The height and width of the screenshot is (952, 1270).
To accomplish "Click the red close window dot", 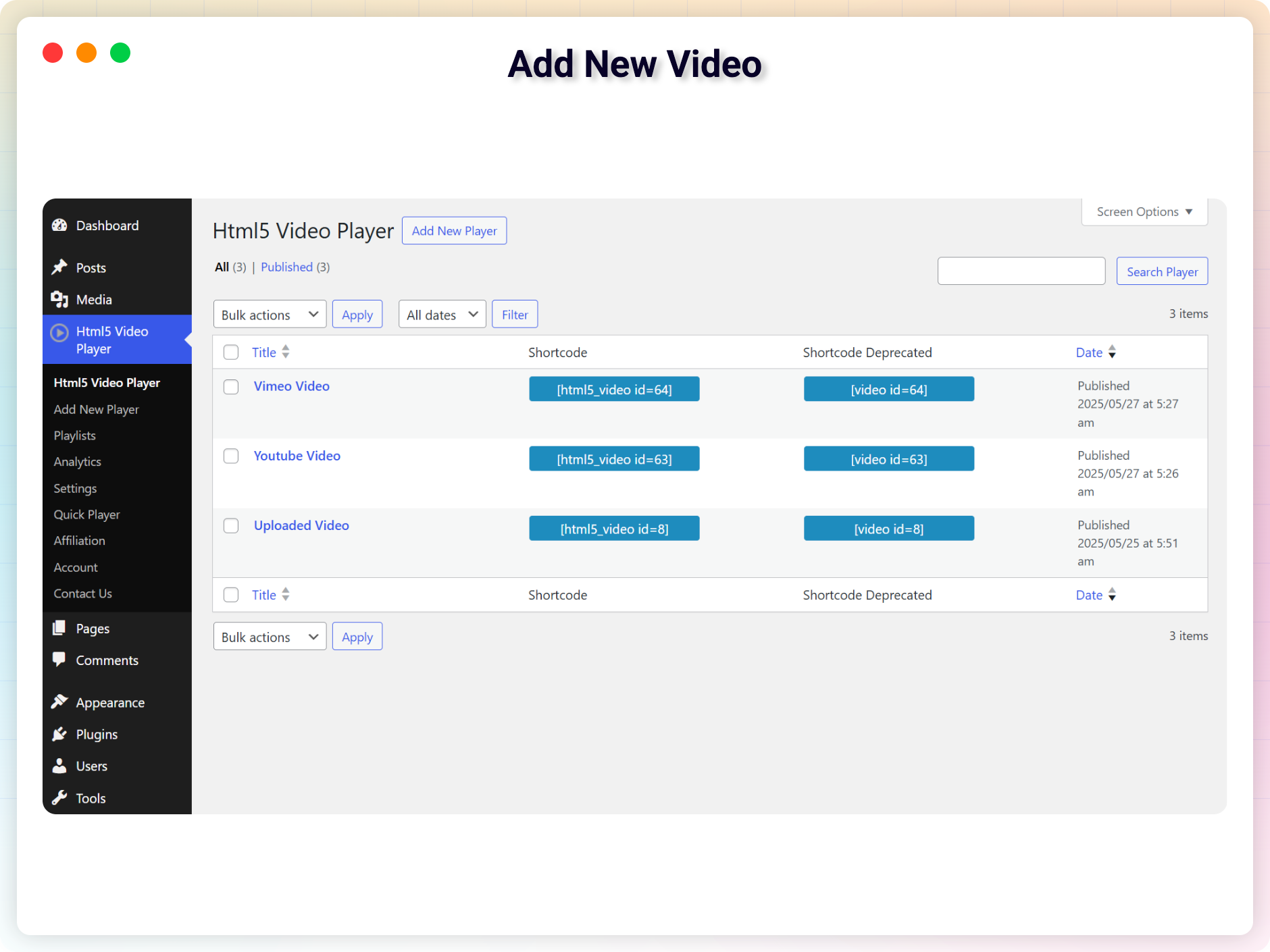I will [53, 53].
